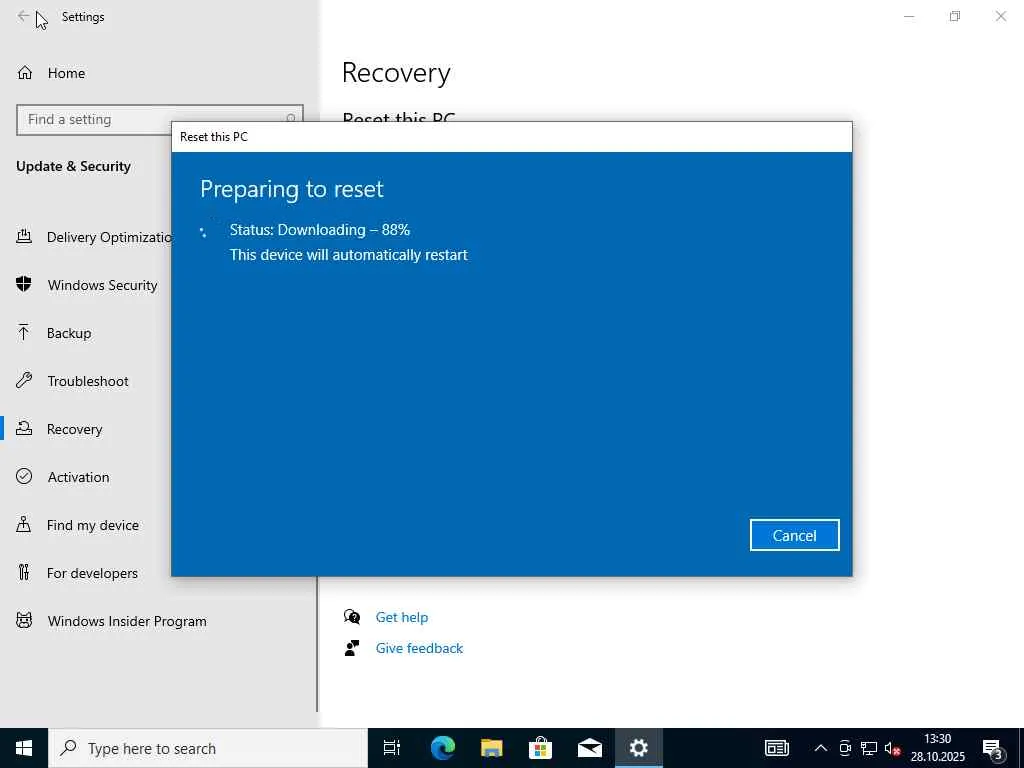
Task: Click the Settings gear taskbar icon
Action: point(639,748)
